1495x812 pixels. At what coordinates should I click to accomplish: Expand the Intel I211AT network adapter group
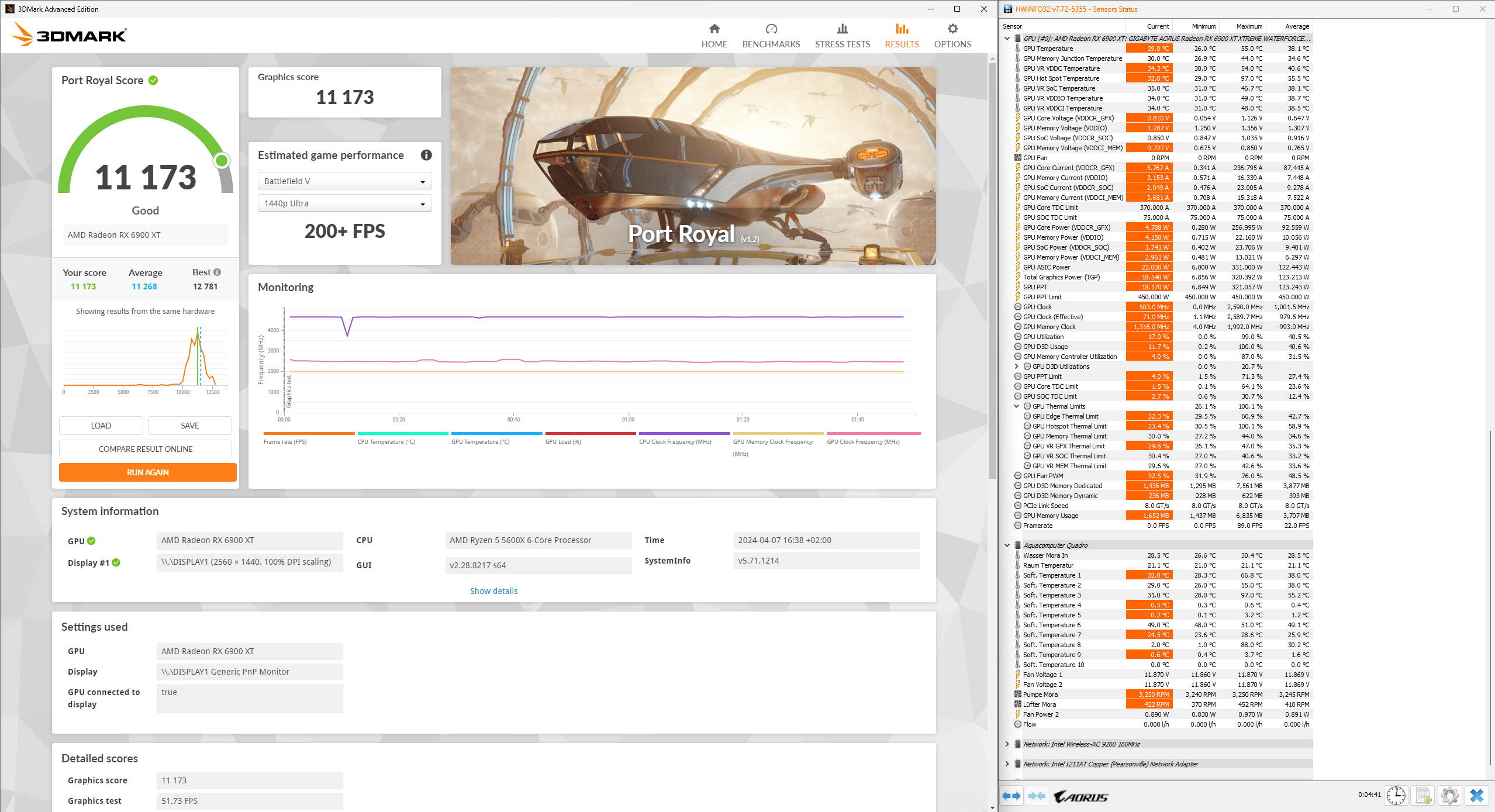tap(1007, 764)
